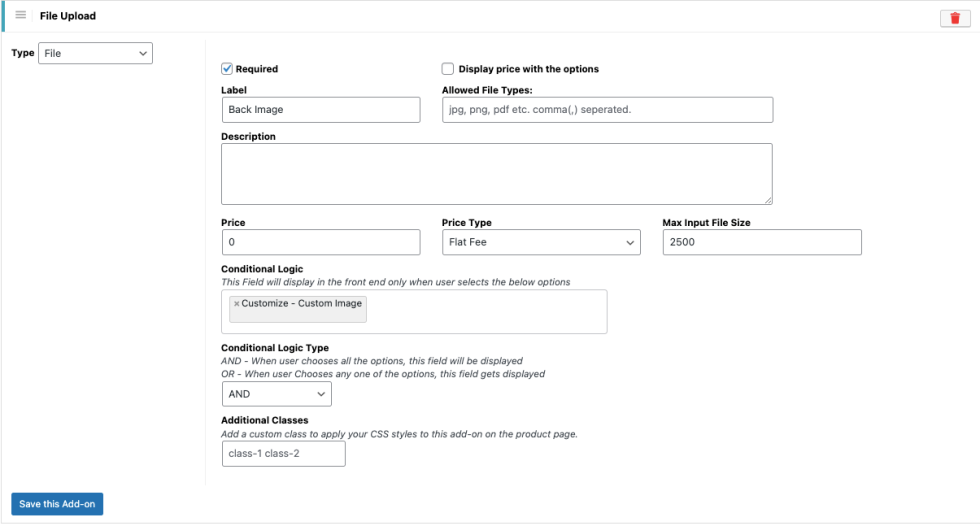Screen dimensions: 980x526
Task: Click the Save this Add-on button
Action: (57, 504)
